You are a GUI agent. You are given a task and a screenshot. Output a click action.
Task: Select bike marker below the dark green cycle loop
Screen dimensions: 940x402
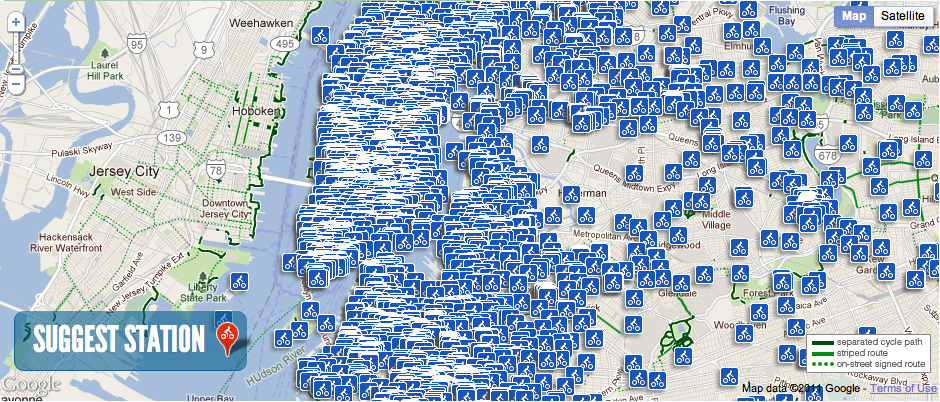click(x=683, y=356)
